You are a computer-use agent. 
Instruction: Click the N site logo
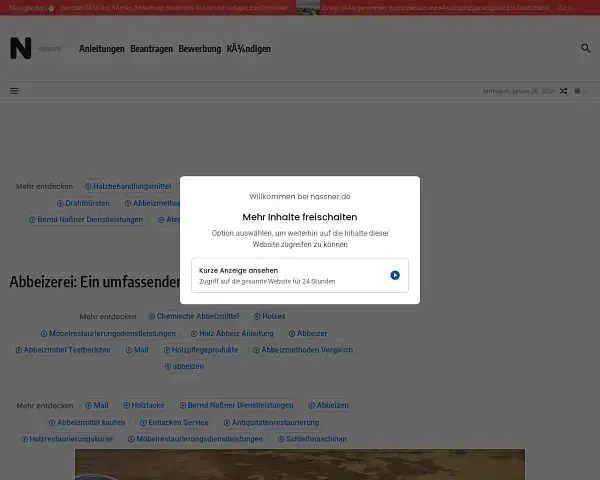[20, 48]
